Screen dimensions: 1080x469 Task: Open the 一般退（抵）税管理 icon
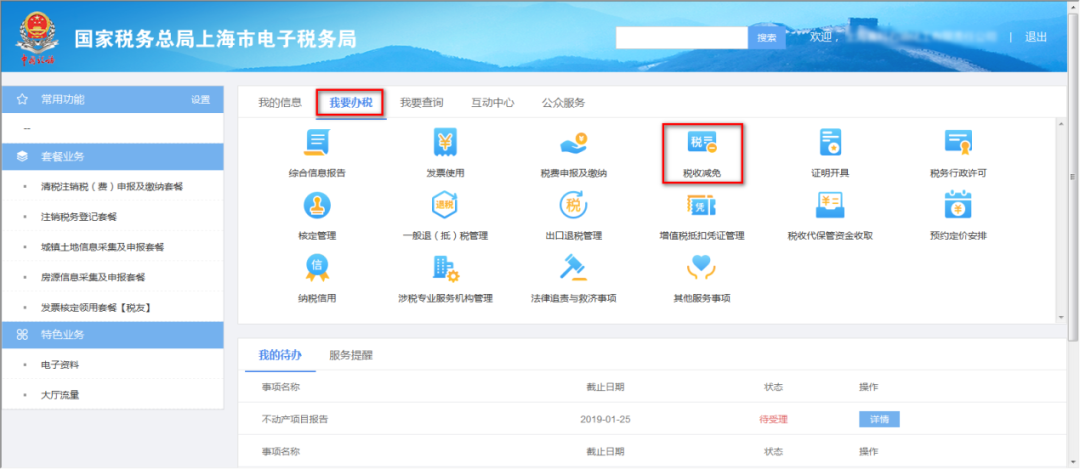click(x=445, y=205)
